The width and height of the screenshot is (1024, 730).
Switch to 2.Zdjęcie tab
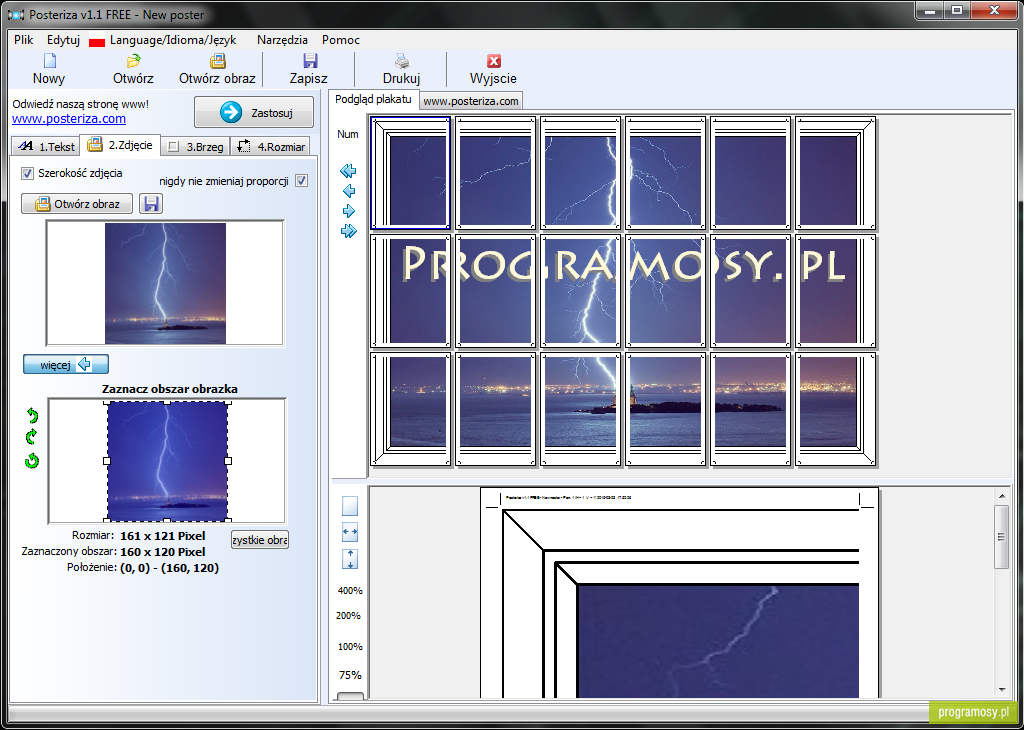click(x=120, y=145)
